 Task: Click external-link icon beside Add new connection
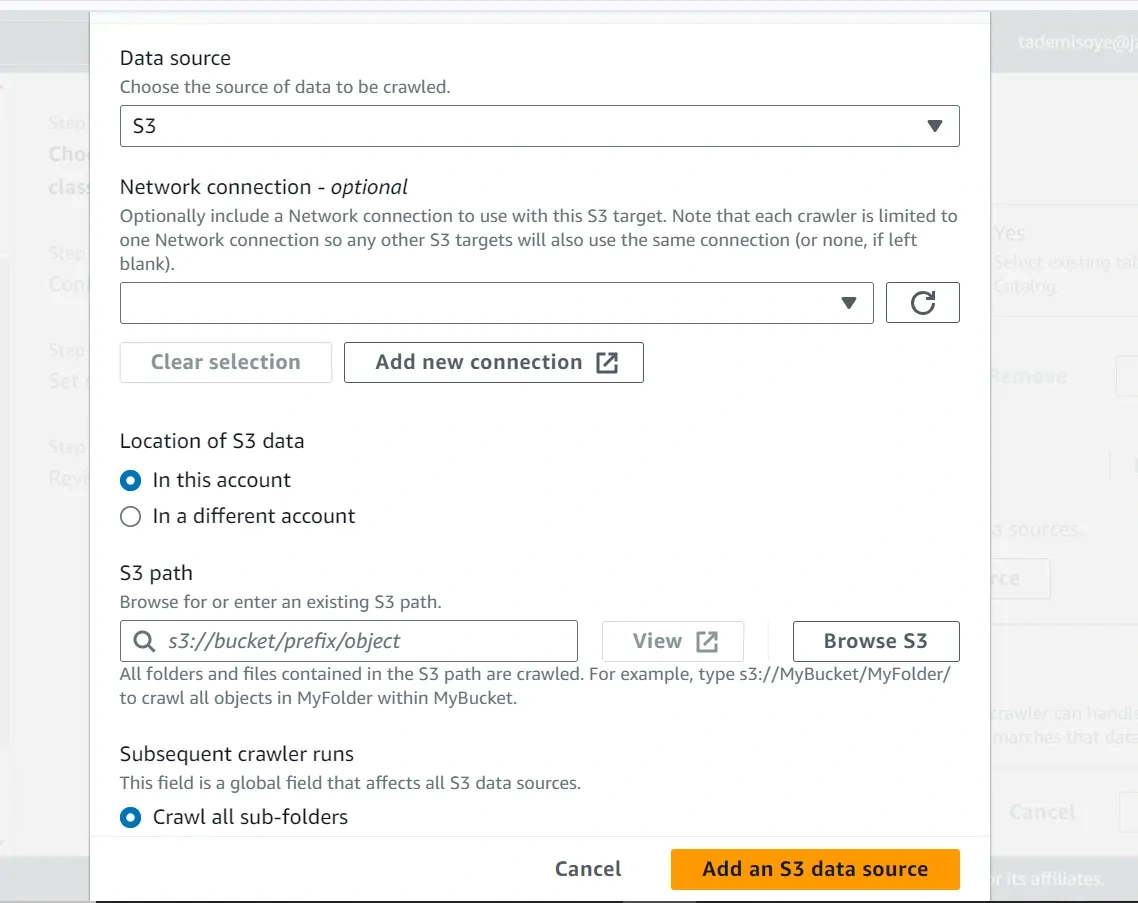(x=607, y=363)
